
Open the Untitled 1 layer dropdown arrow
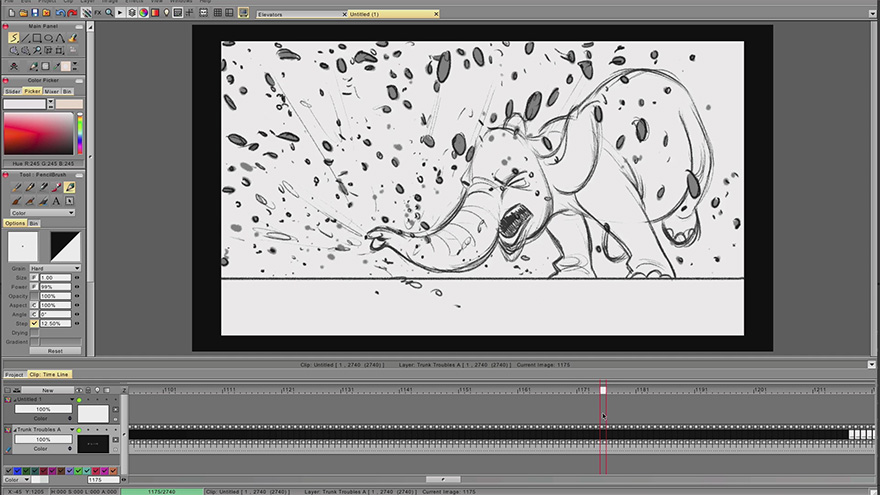click(x=72, y=400)
